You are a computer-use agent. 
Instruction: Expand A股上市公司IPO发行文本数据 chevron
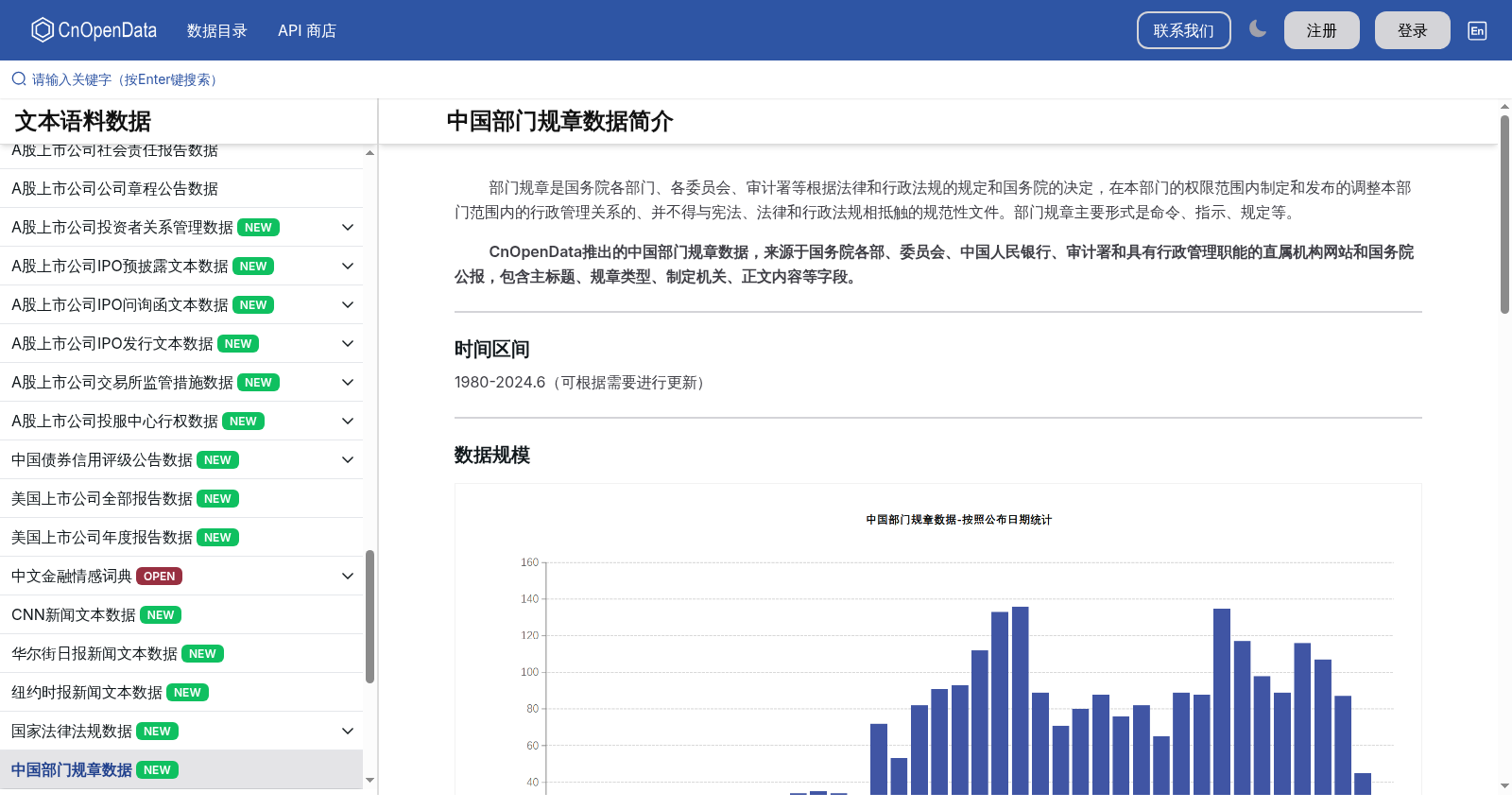point(348,343)
